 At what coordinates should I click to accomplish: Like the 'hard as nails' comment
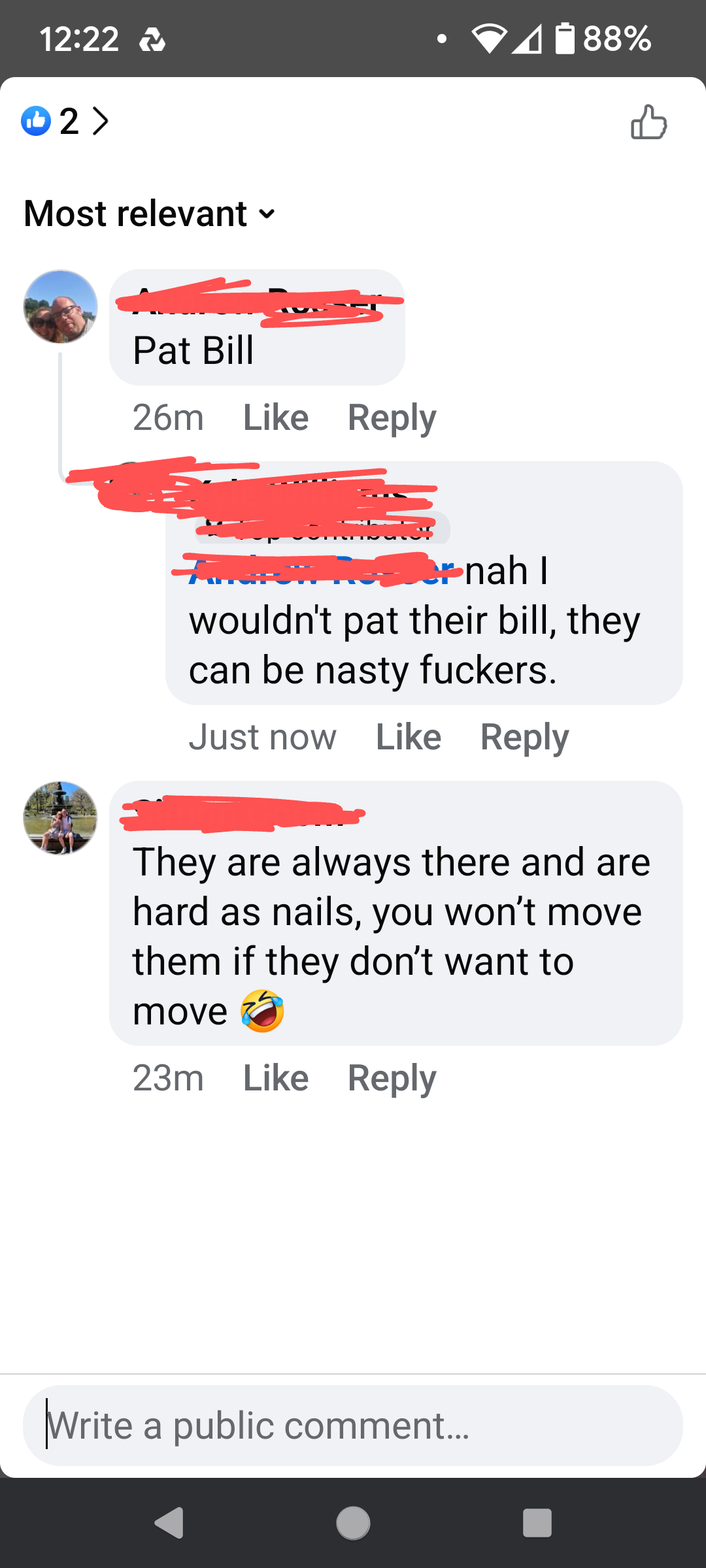[x=276, y=1078]
